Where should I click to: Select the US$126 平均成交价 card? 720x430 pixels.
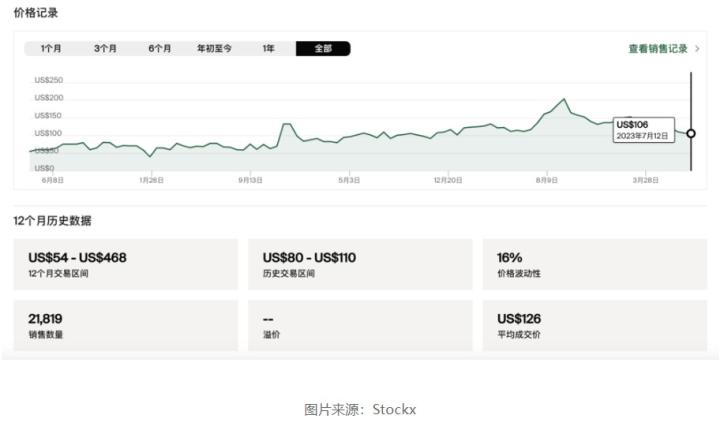pyautogui.click(x=594, y=325)
